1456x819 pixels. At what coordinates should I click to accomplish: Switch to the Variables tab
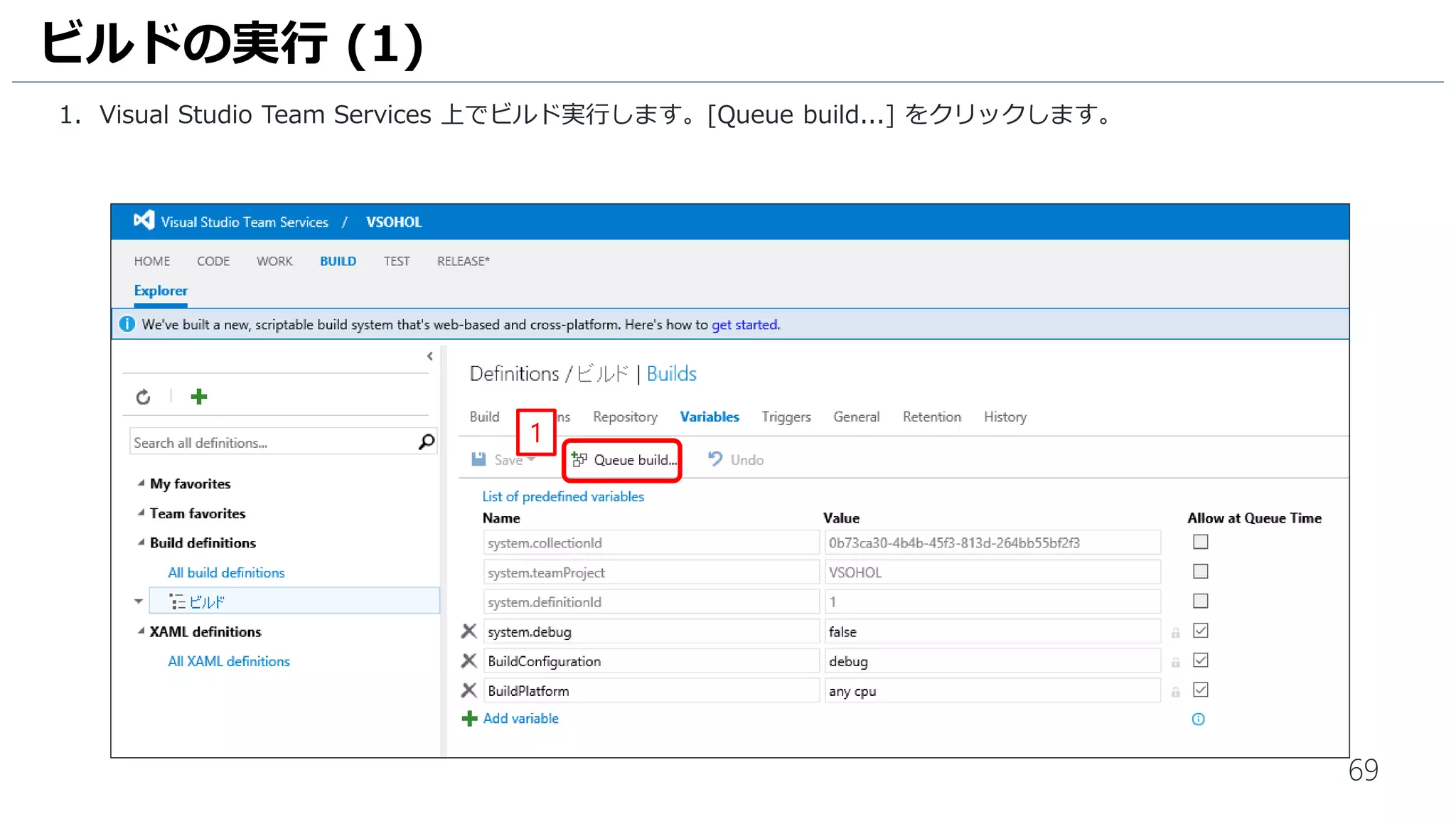coord(710,417)
